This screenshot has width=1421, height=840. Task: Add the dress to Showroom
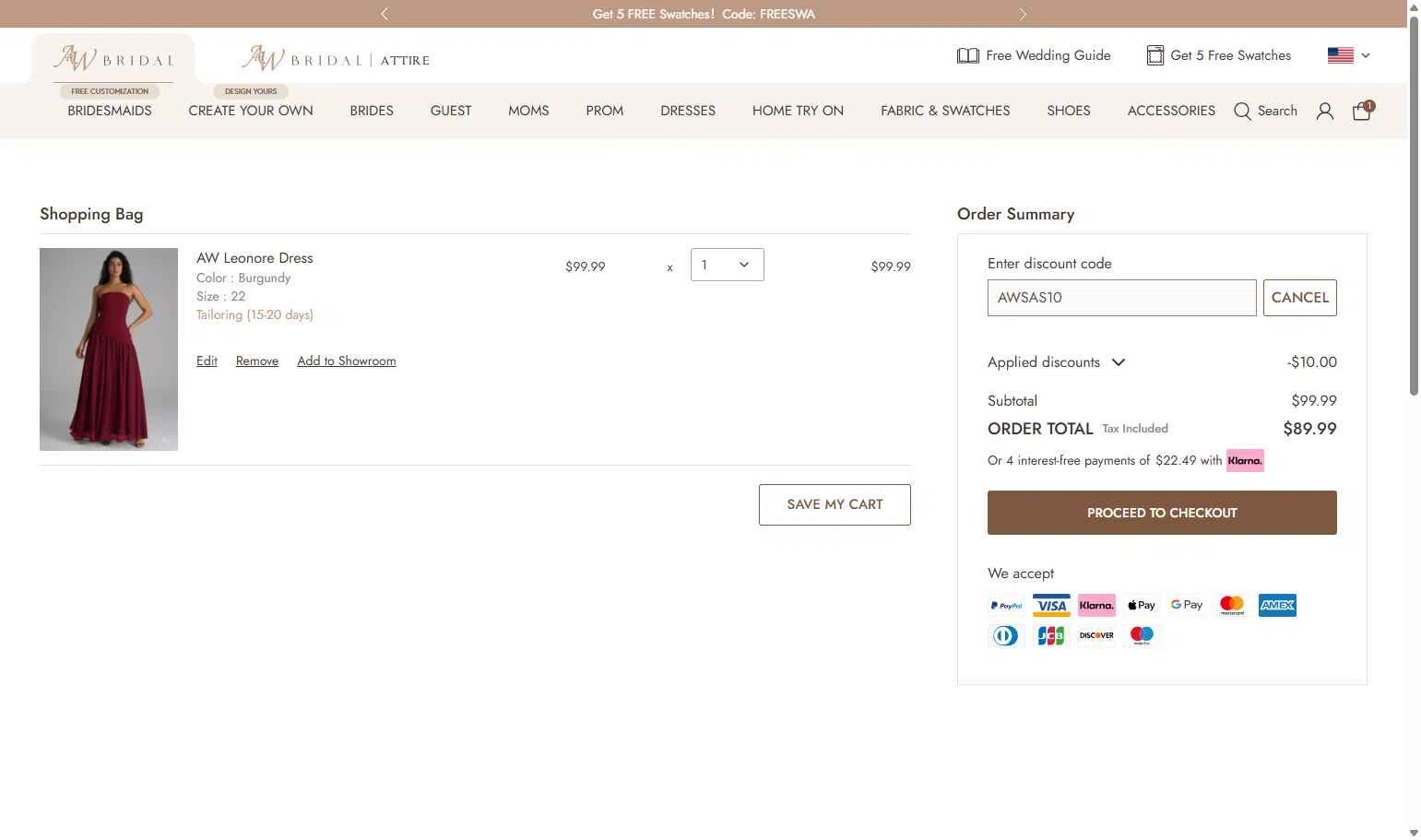tap(347, 361)
